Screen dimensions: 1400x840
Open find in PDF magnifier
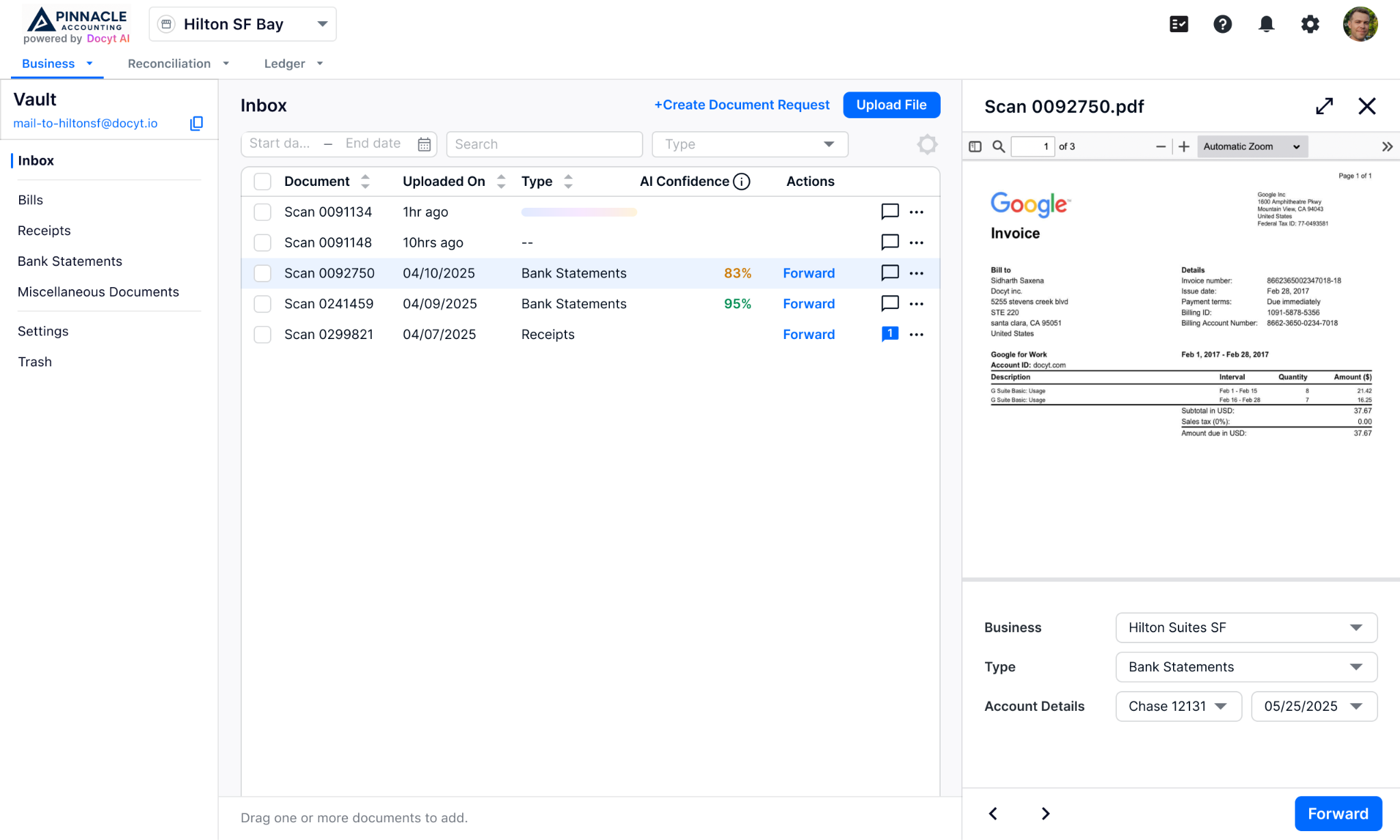[x=999, y=146]
